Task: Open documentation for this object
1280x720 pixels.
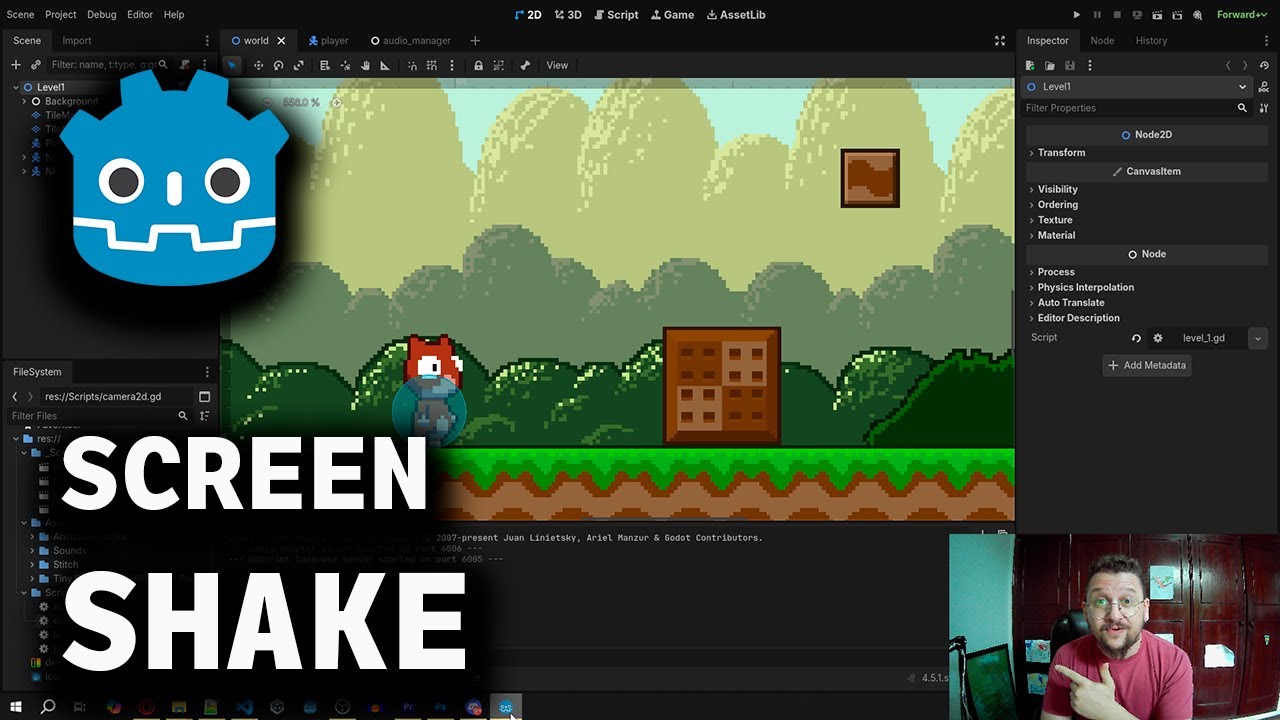Action: (x=1264, y=87)
